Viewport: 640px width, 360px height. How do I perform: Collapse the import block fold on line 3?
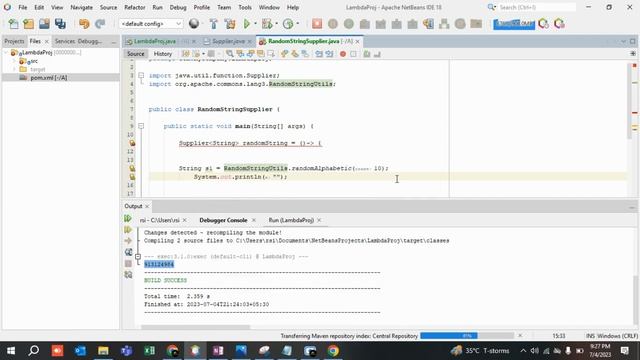[141, 76]
